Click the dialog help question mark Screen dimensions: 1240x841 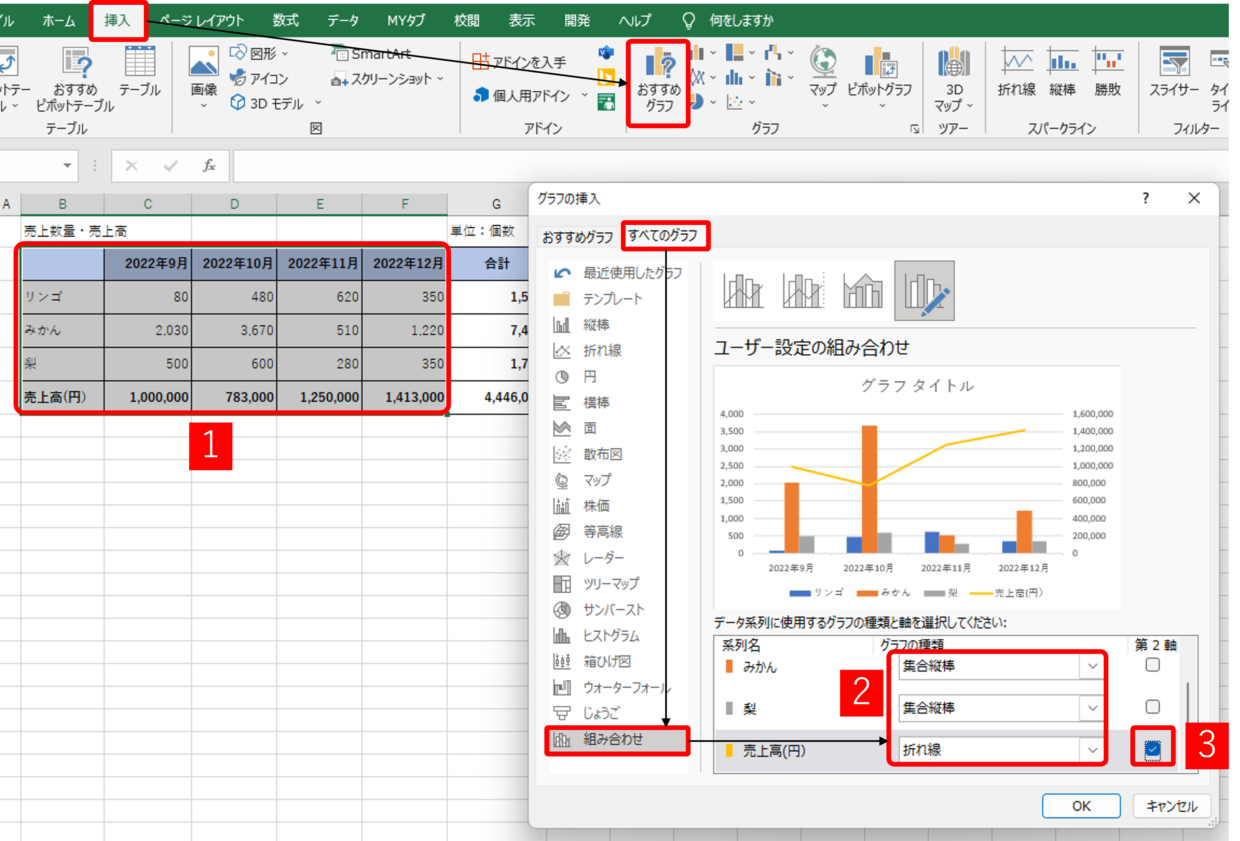click(x=1146, y=198)
